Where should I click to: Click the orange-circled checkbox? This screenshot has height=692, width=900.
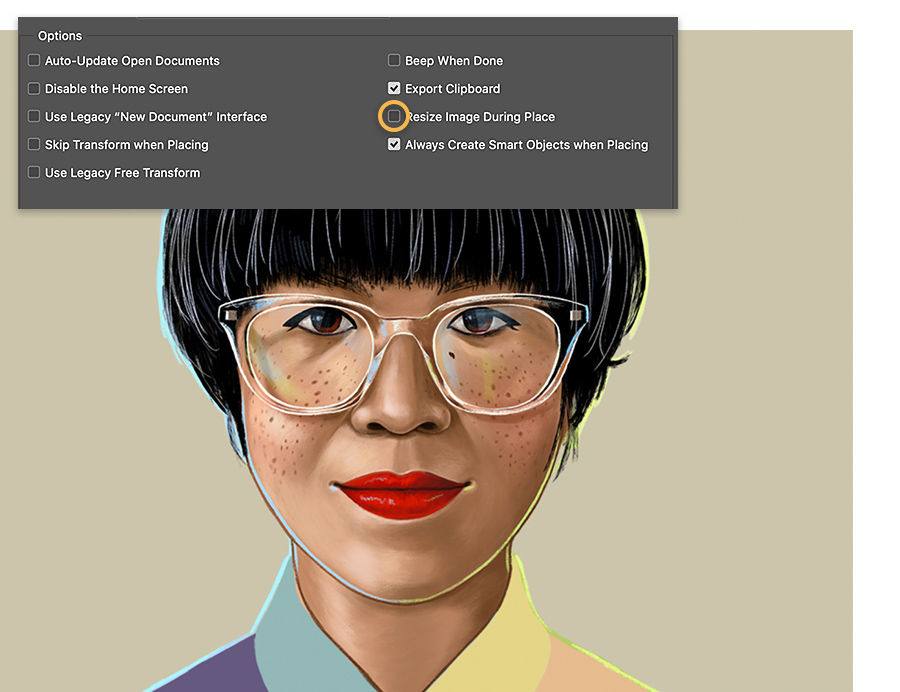pyautogui.click(x=393, y=116)
